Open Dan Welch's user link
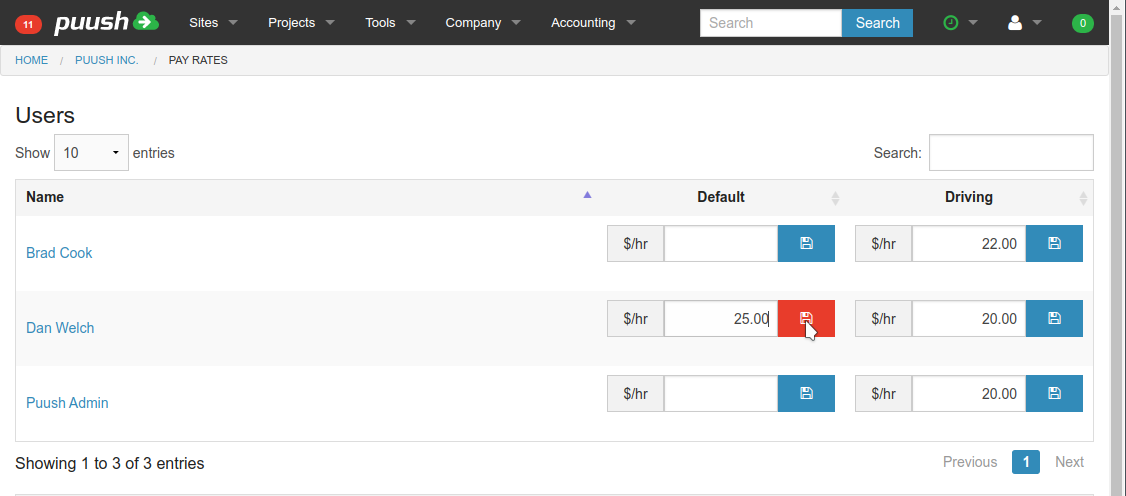 click(60, 328)
